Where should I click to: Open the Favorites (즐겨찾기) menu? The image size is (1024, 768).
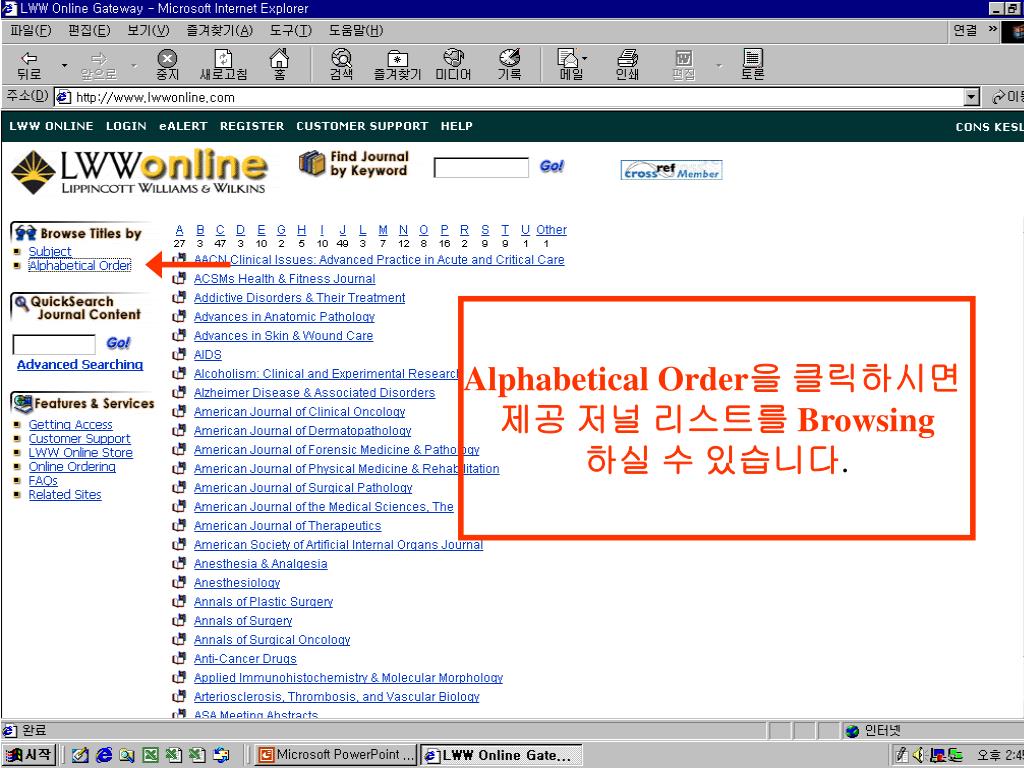pyautogui.click(x=219, y=31)
